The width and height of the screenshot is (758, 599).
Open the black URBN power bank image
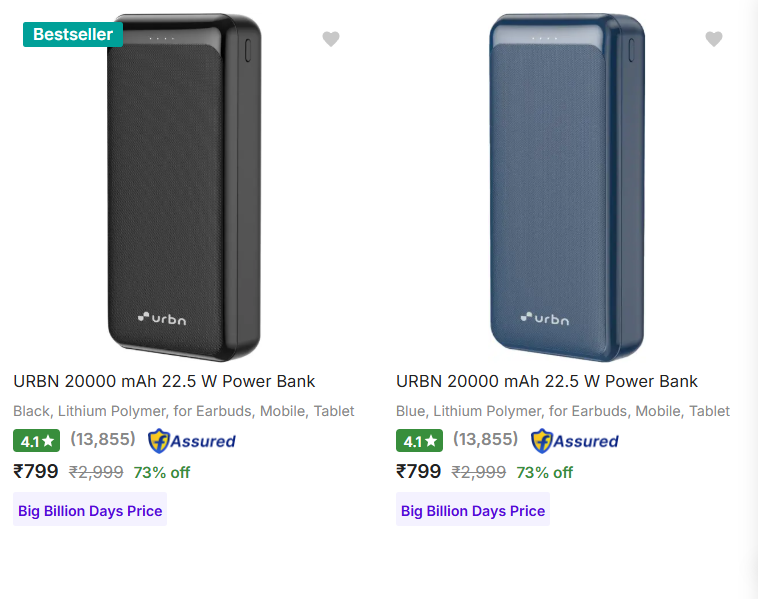(x=184, y=188)
